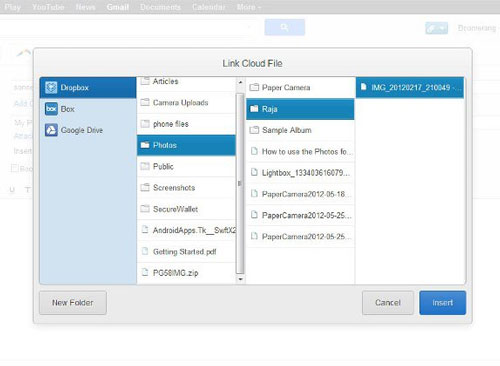Open the Screenshots folder

[x=186, y=188]
